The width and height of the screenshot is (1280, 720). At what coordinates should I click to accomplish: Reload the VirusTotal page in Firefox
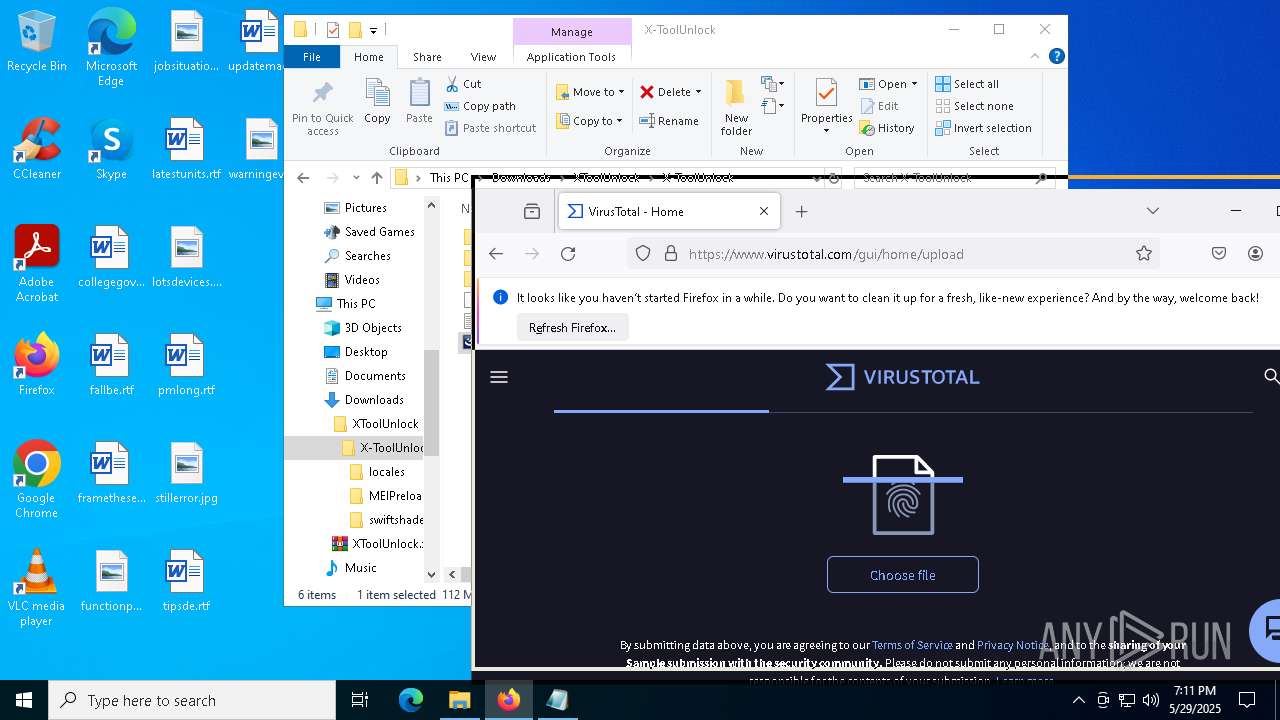pos(568,254)
